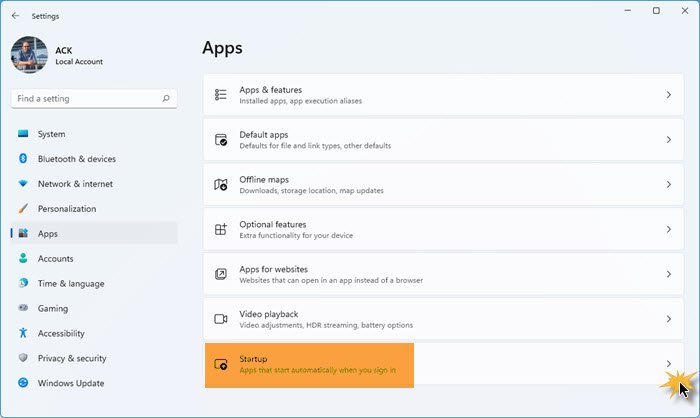Expand the Apps & features chevron
Viewport: 700px width, 418px height.
coord(668,95)
